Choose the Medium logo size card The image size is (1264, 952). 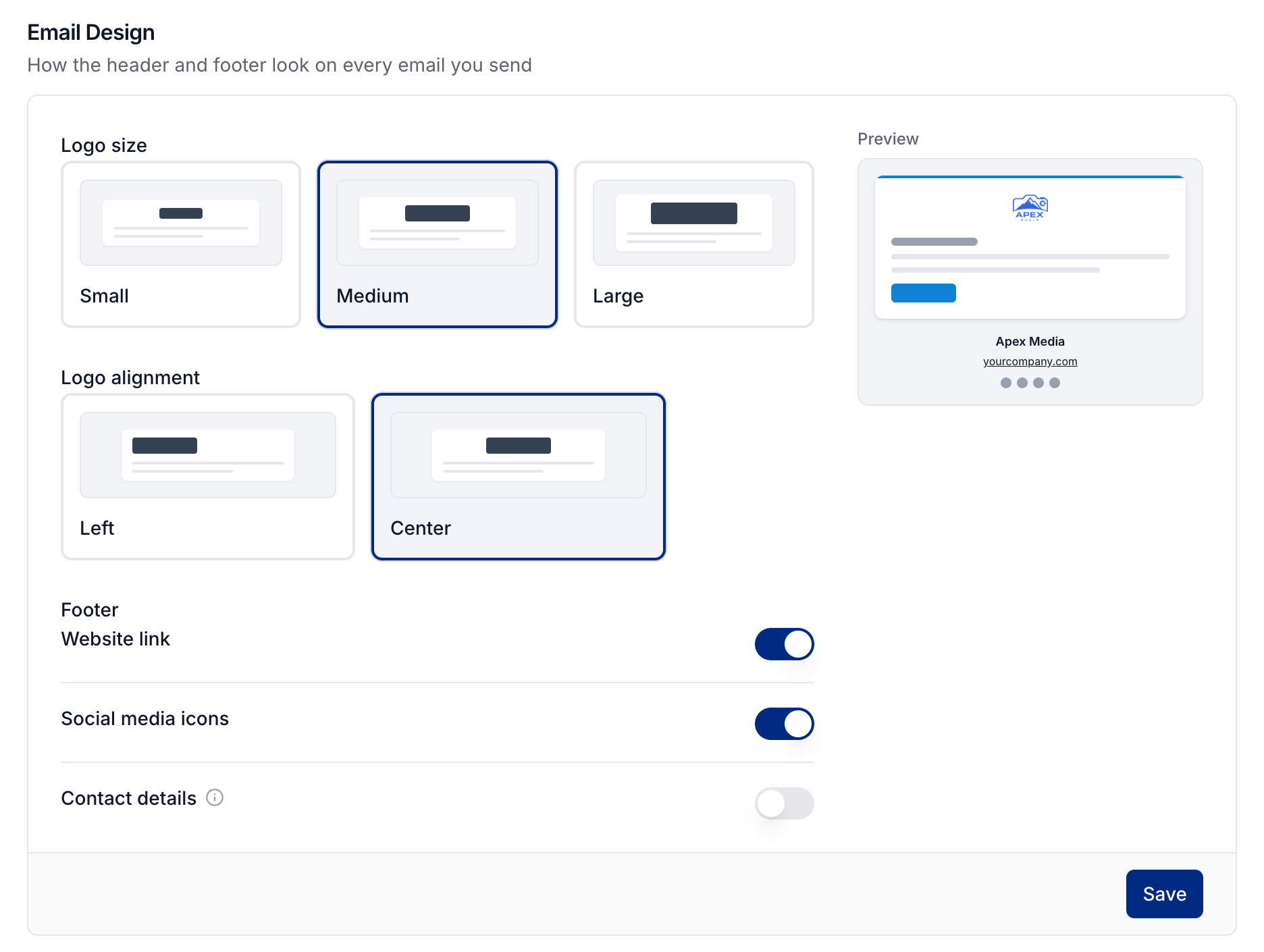[x=438, y=244]
